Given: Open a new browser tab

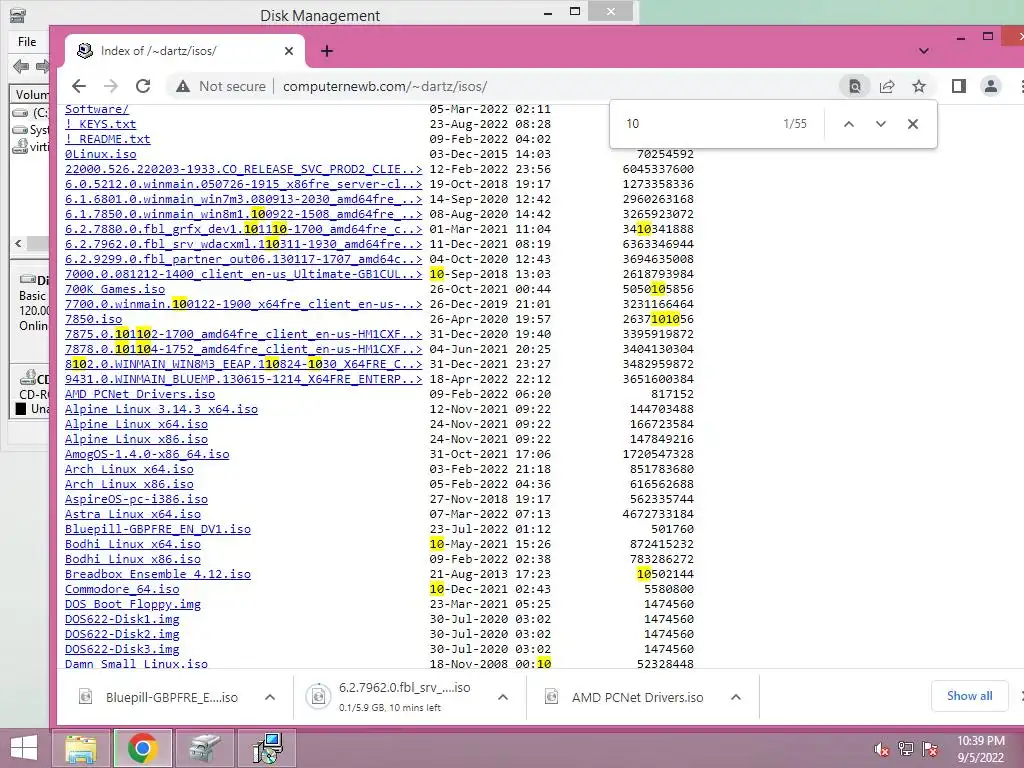Looking at the screenshot, I should tap(327, 51).
